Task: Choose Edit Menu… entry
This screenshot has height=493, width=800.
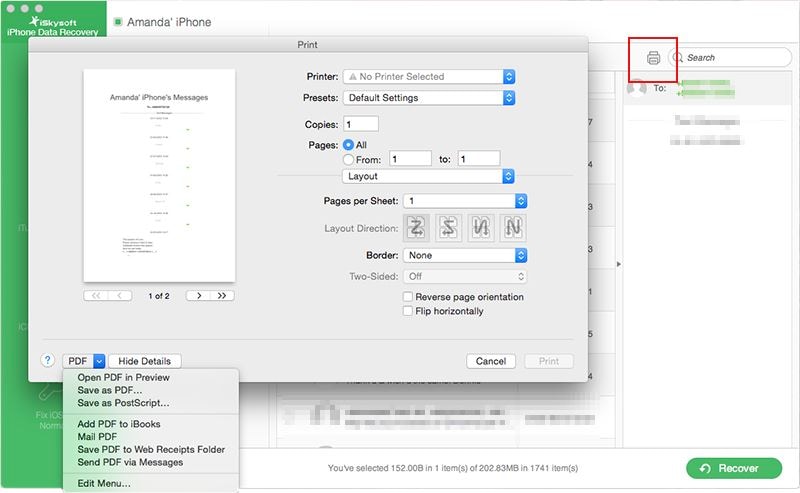Action: (x=104, y=483)
